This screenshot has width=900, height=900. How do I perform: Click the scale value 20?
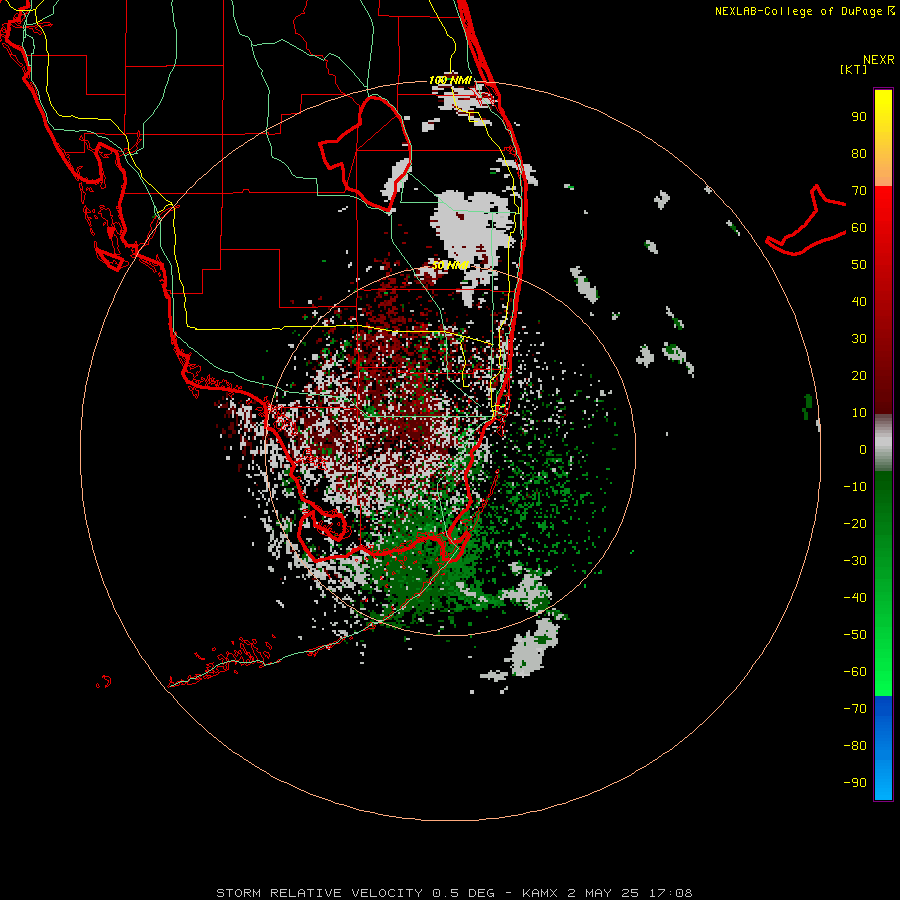[859, 375]
